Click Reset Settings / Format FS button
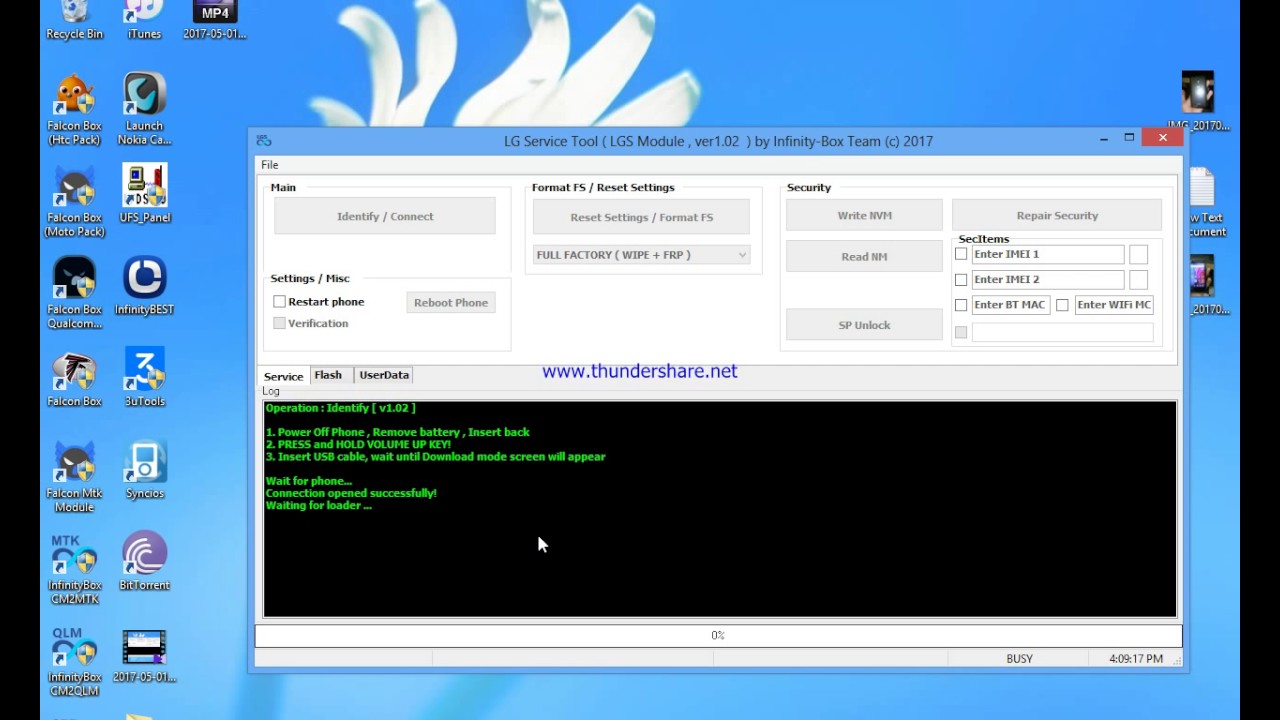Screen dimensions: 1280x720 642,217
